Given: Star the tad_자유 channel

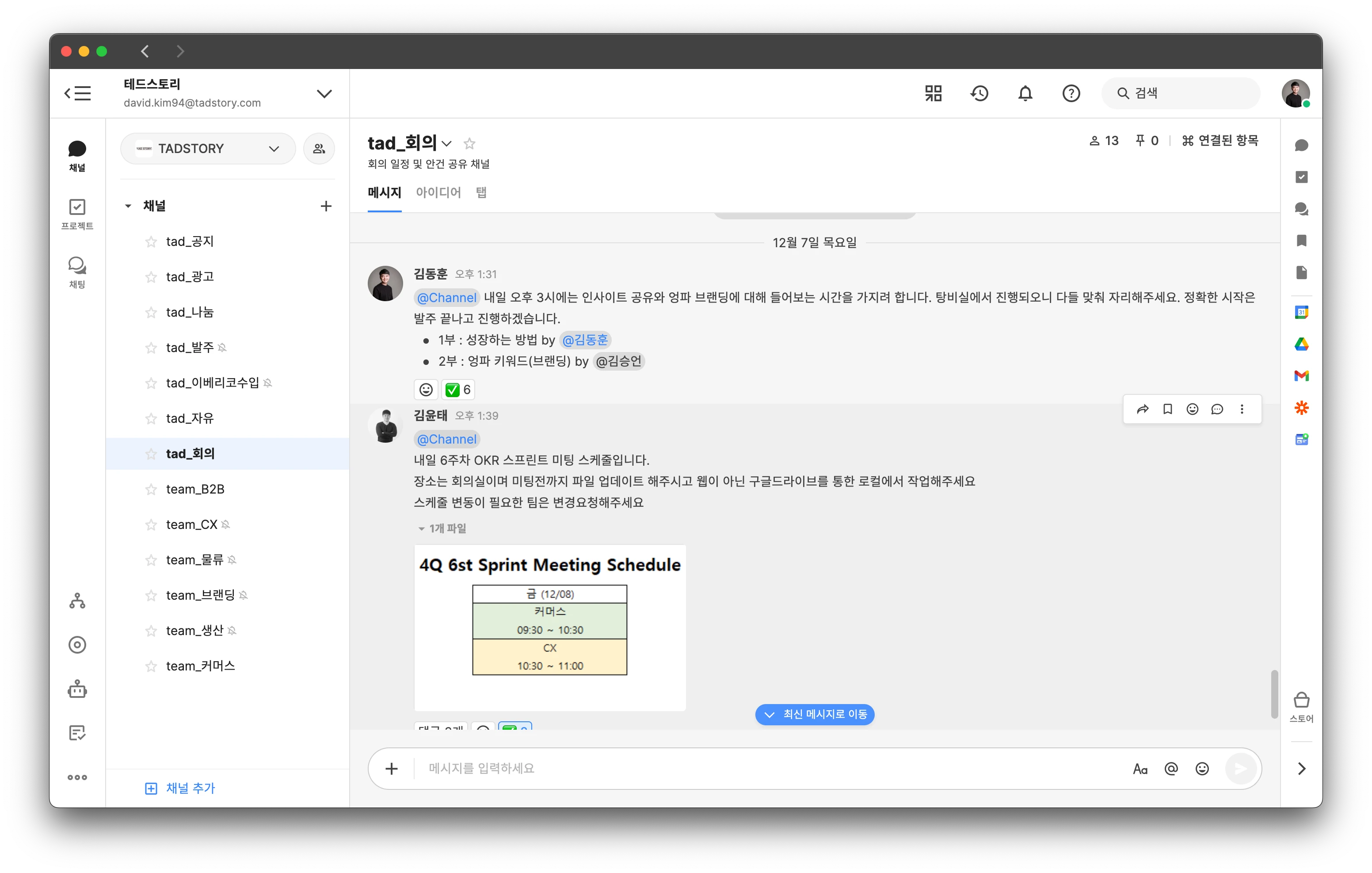Looking at the screenshot, I should pos(151,418).
